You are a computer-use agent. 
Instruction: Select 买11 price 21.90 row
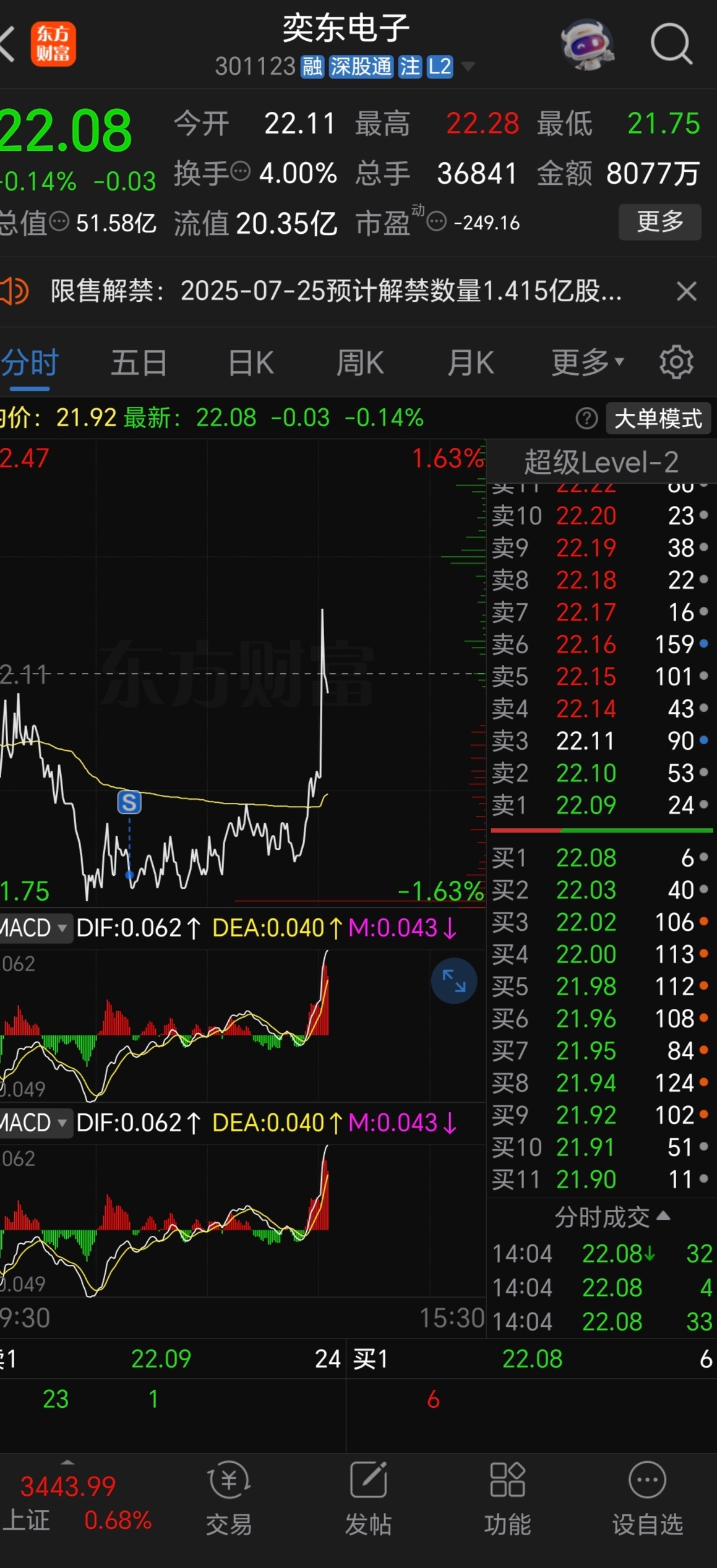coord(601,1180)
